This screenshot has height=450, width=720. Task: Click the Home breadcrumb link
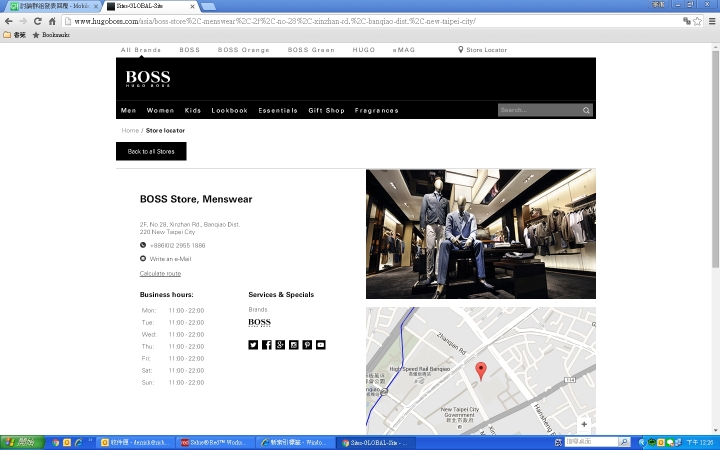pyautogui.click(x=130, y=130)
